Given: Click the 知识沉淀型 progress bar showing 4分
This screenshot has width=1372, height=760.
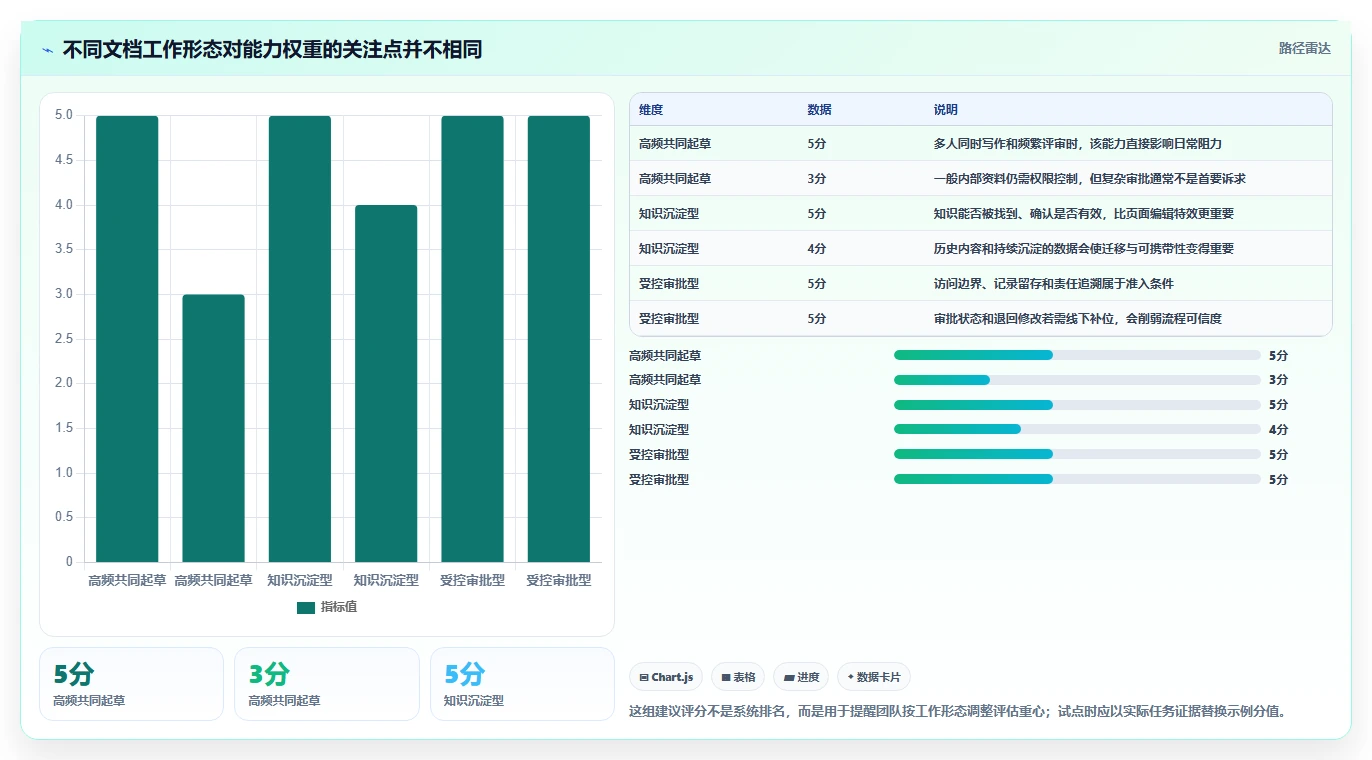Looking at the screenshot, I should coord(1077,429).
